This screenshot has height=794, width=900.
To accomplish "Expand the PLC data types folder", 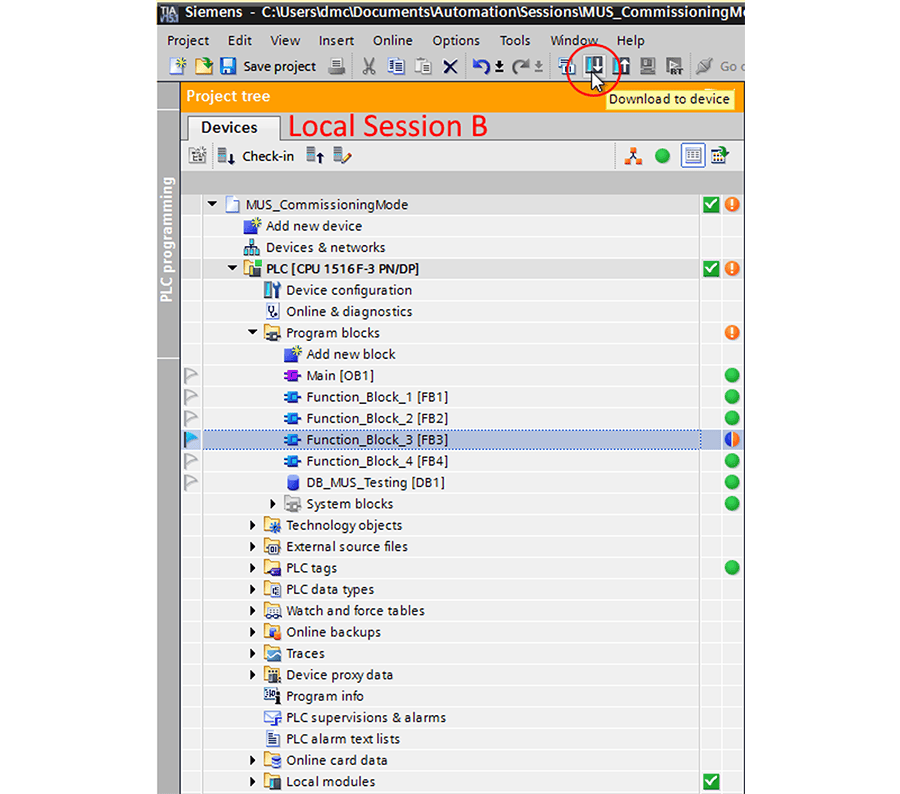I will point(253,589).
